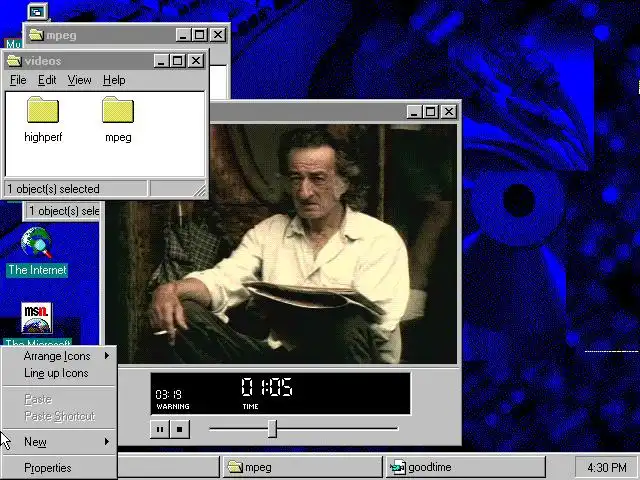The image size is (640, 480).
Task: Click the 01:05 time display
Action: coord(267,387)
